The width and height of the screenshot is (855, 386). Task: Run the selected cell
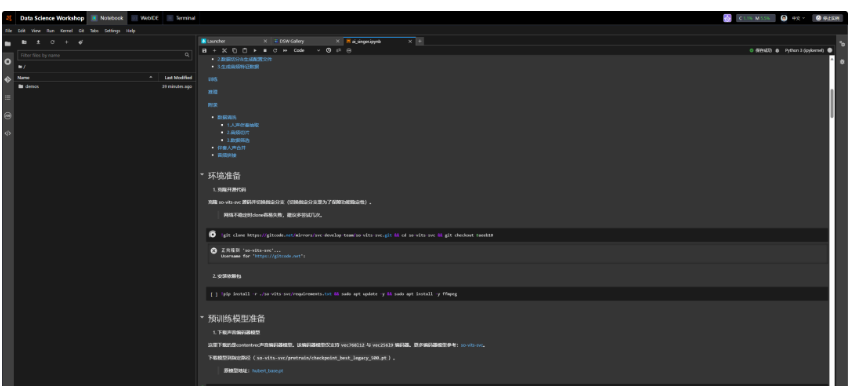coord(255,50)
